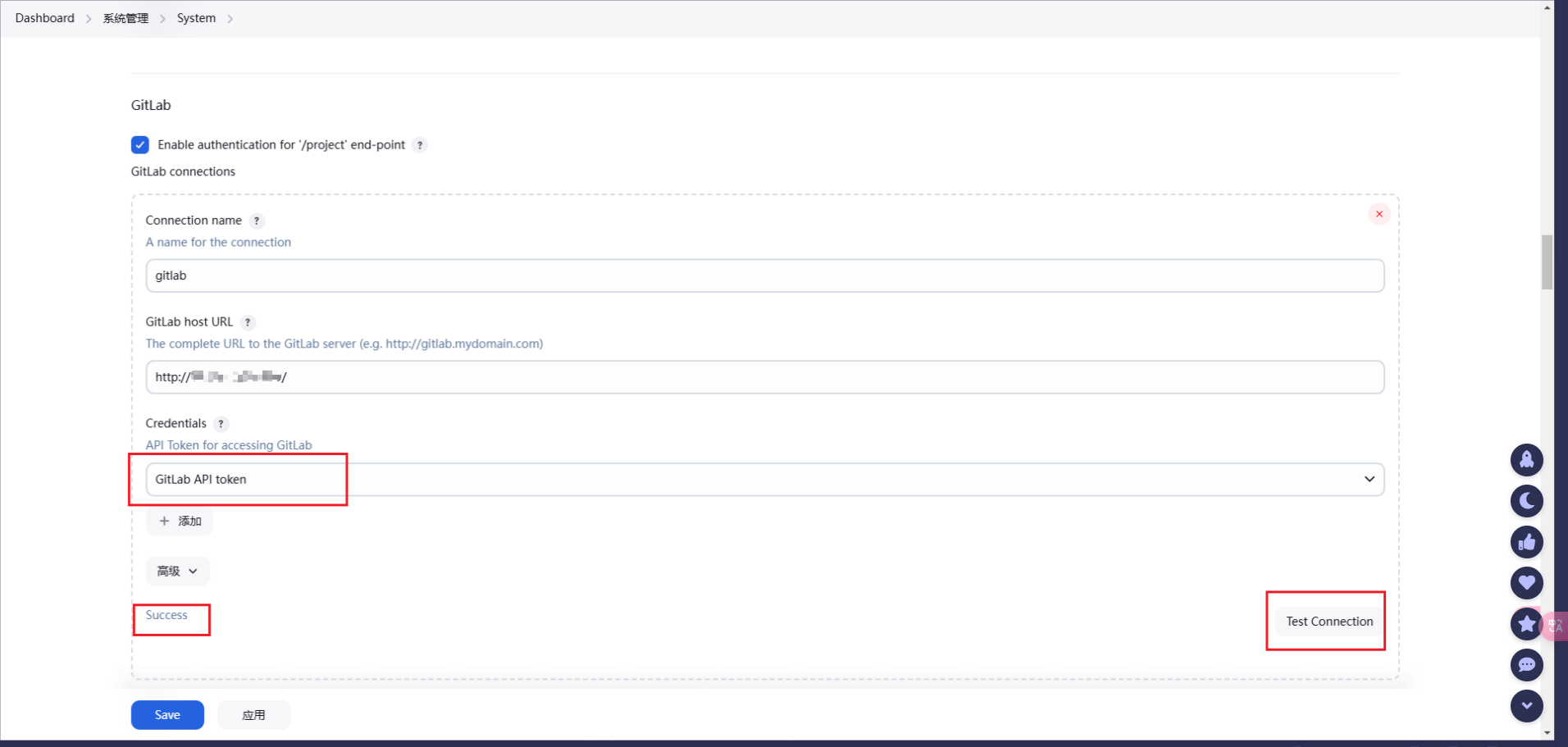This screenshot has height=747, width=1568.
Task: Expand the chevron after 系统管理 breadcrumb
Action: point(162,19)
